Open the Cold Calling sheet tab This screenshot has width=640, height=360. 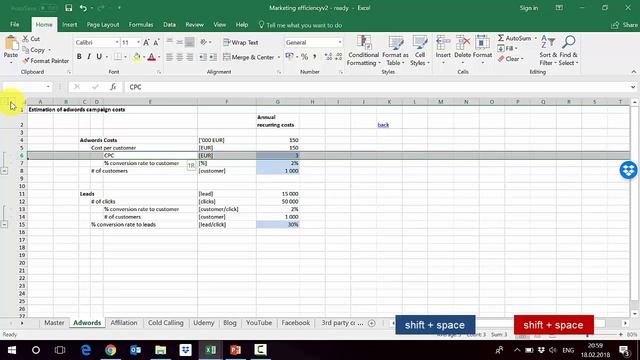click(165, 322)
